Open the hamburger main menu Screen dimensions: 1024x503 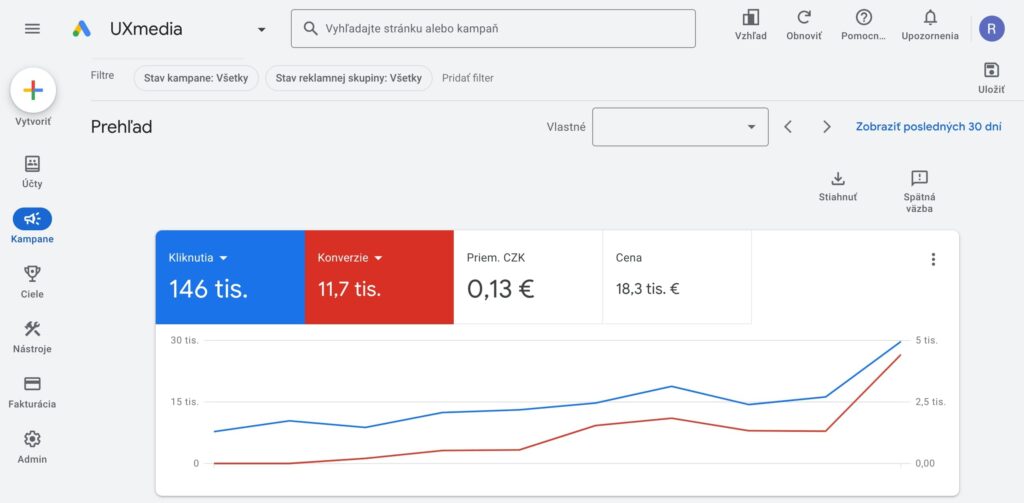[x=32, y=29]
